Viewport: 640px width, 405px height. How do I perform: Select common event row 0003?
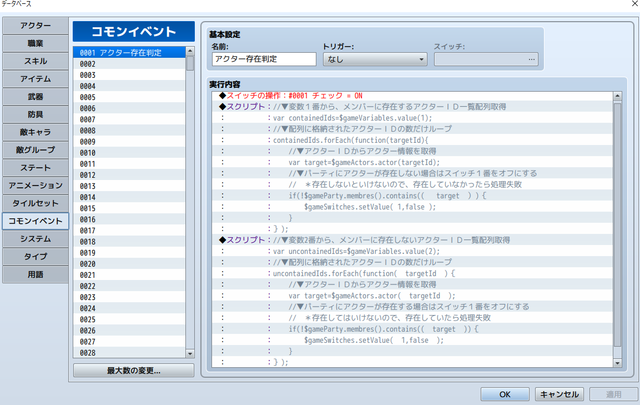click(129, 75)
